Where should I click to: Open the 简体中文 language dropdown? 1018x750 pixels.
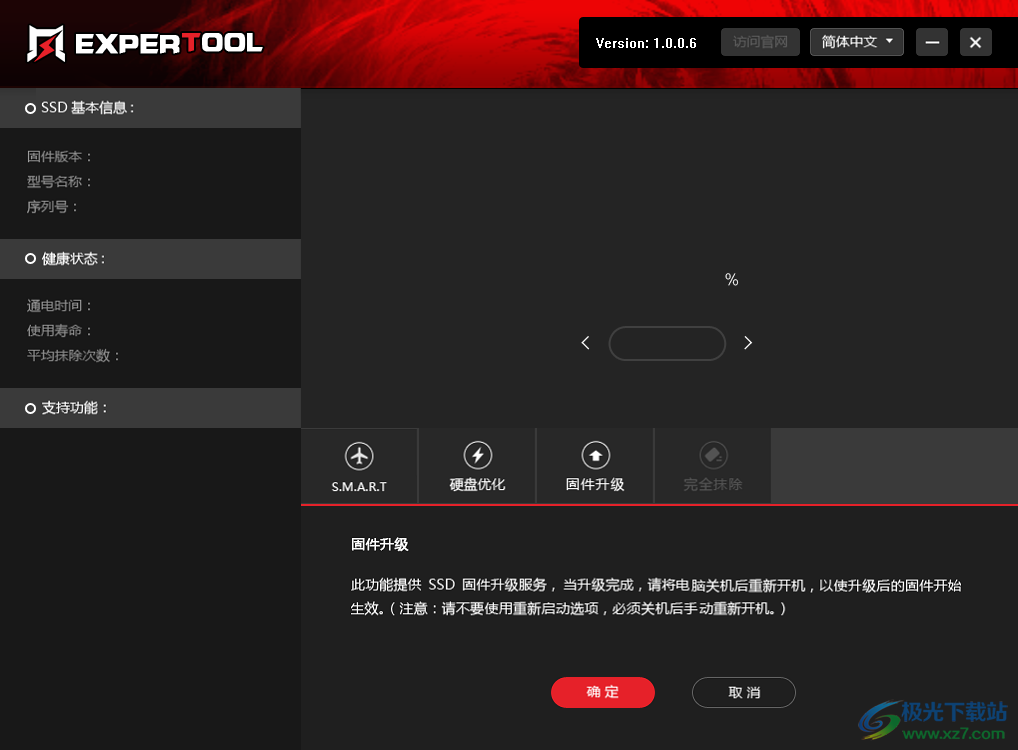coord(857,42)
